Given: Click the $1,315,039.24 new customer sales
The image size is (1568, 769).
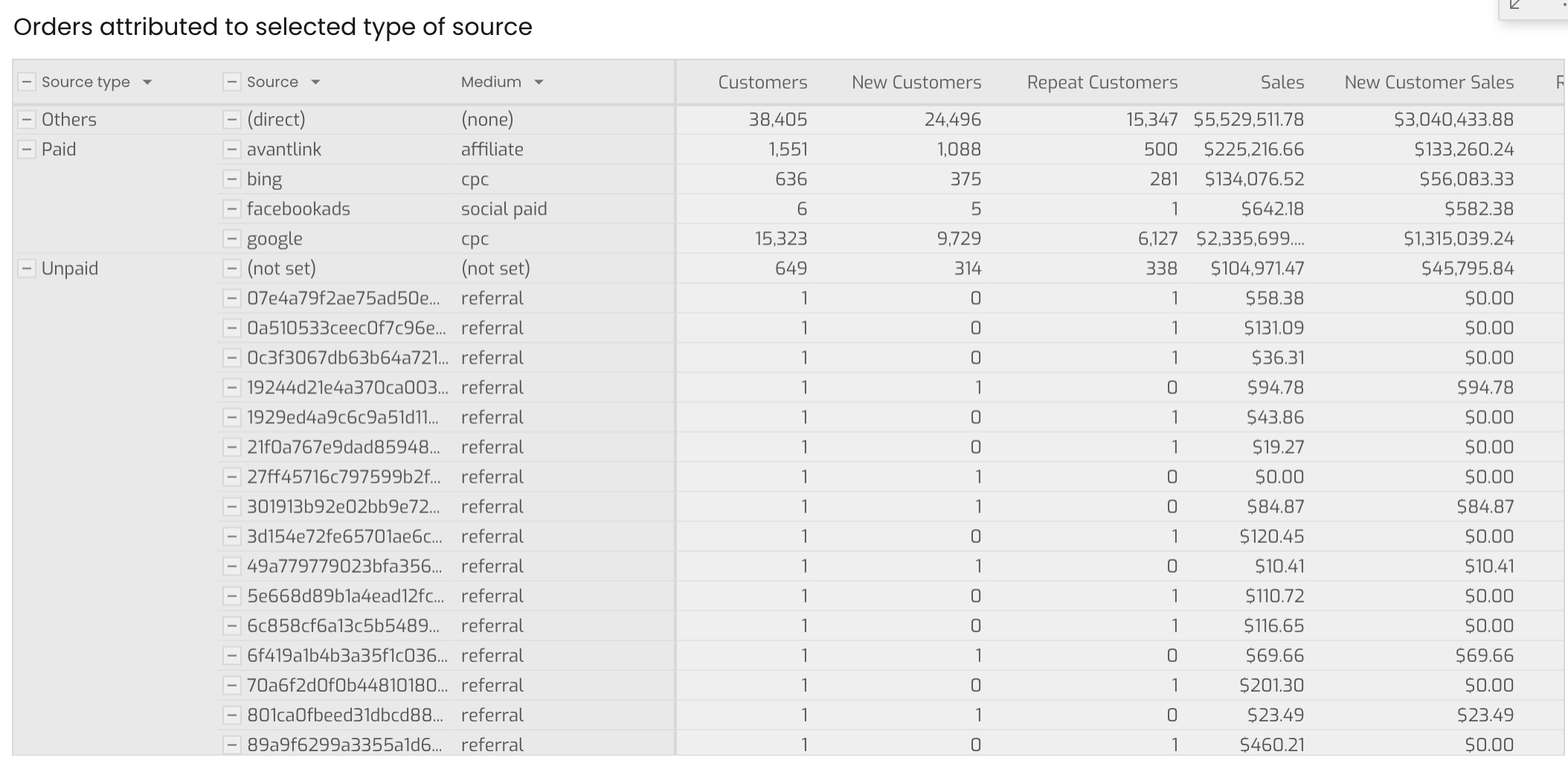Looking at the screenshot, I should (1459, 238).
